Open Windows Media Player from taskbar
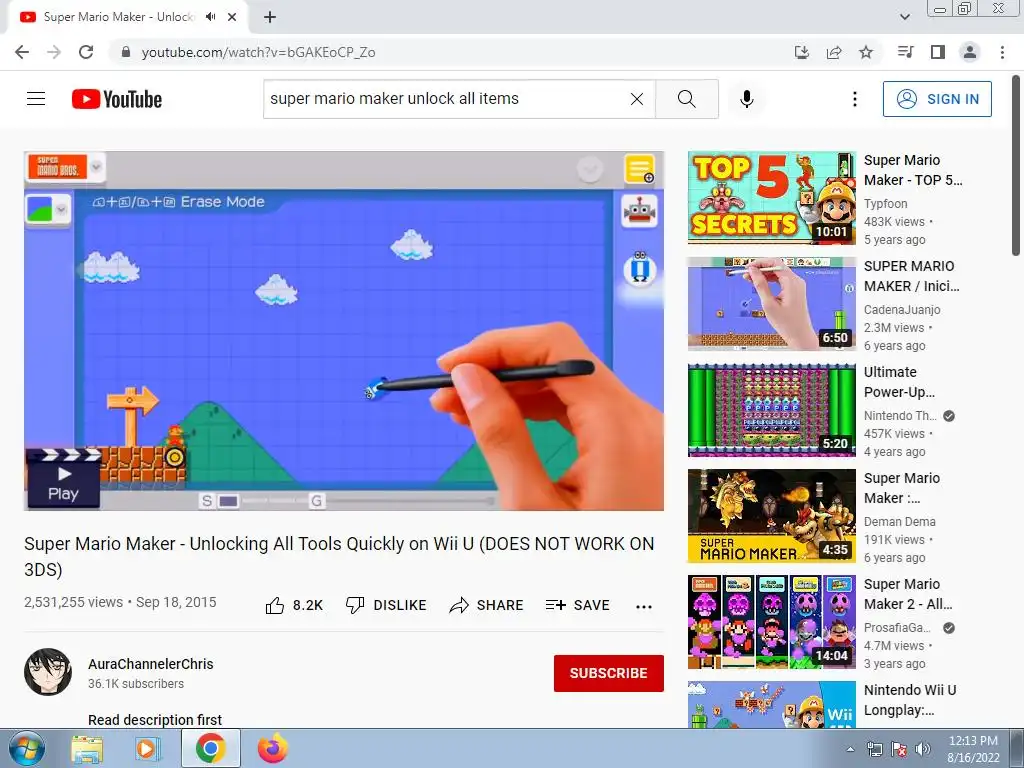This screenshot has width=1024, height=768. (x=149, y=749)
